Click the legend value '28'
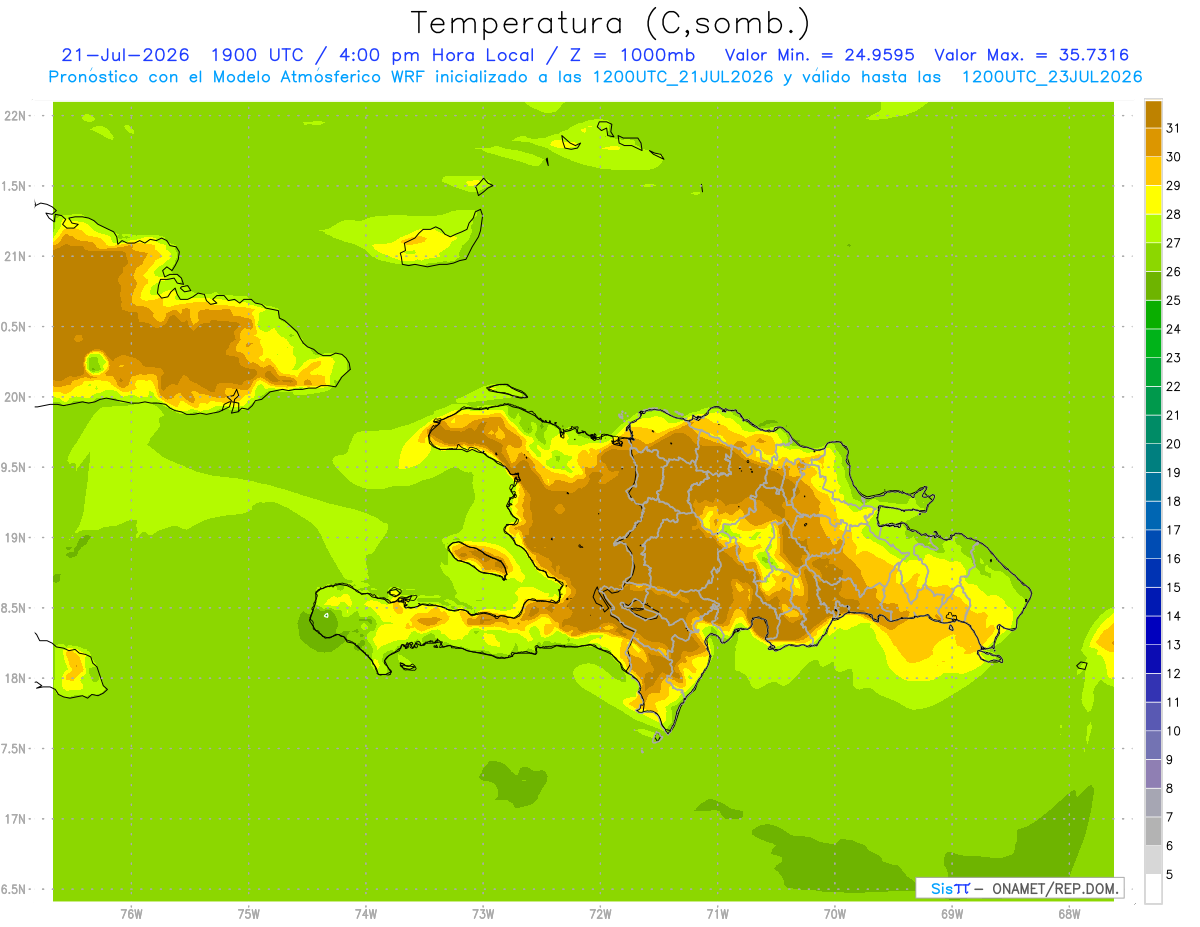This screenshot has width=1200, height=927. [x=1173, y=214]
